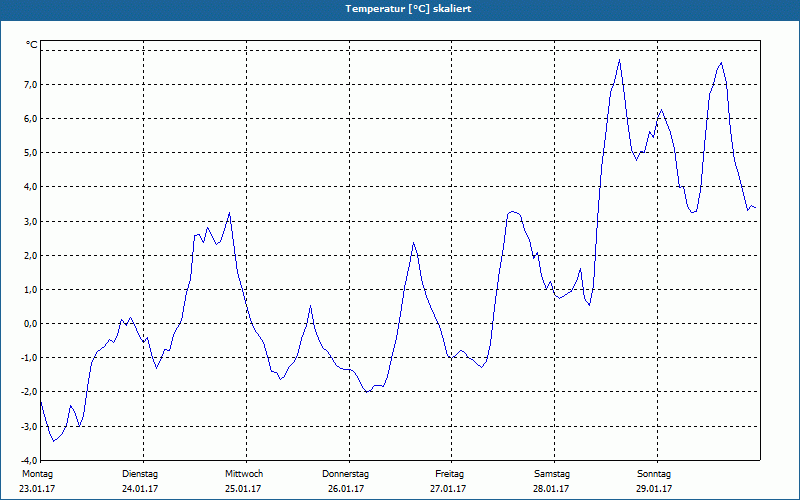This screenshot has height=500, width=800.
Task: Click the date 27.01.17
Action: [x=448, y=489]
